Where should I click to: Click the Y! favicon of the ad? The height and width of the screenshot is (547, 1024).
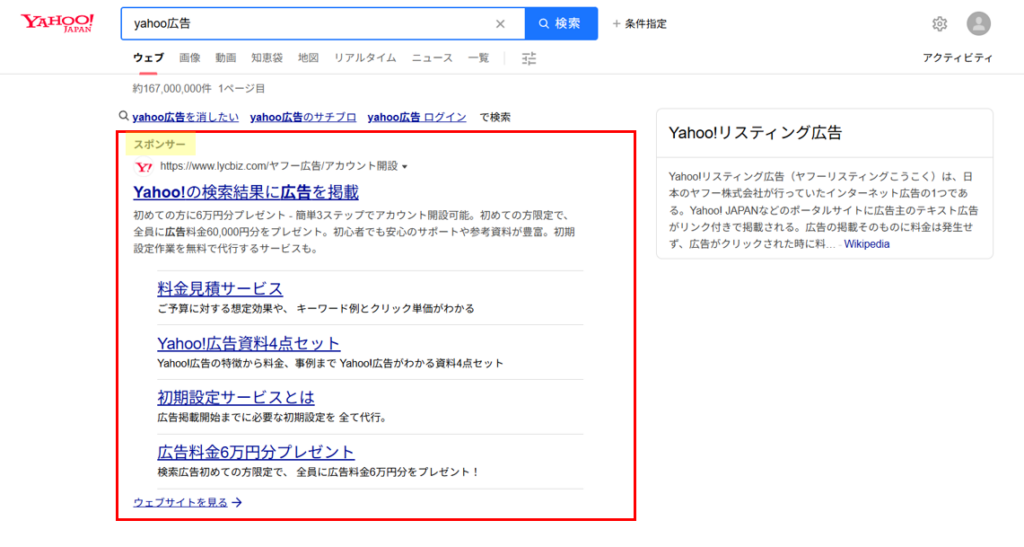pyautogui.click(x=143, y=166)
